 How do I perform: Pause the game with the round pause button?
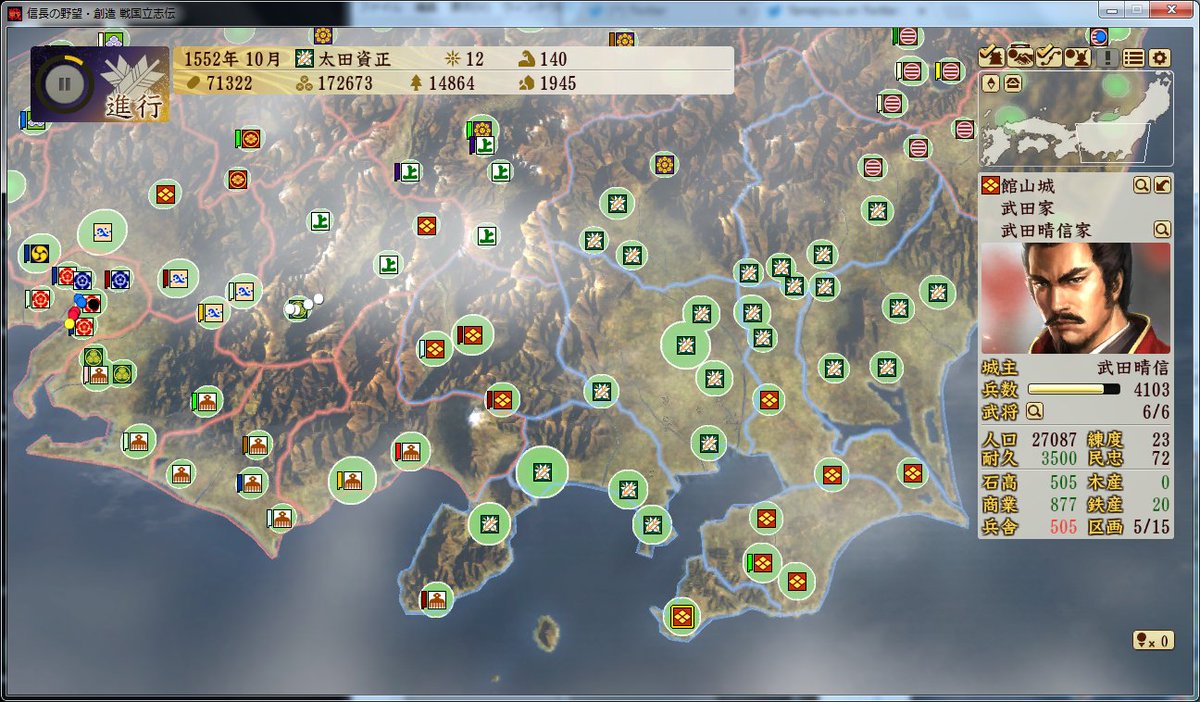63,83
